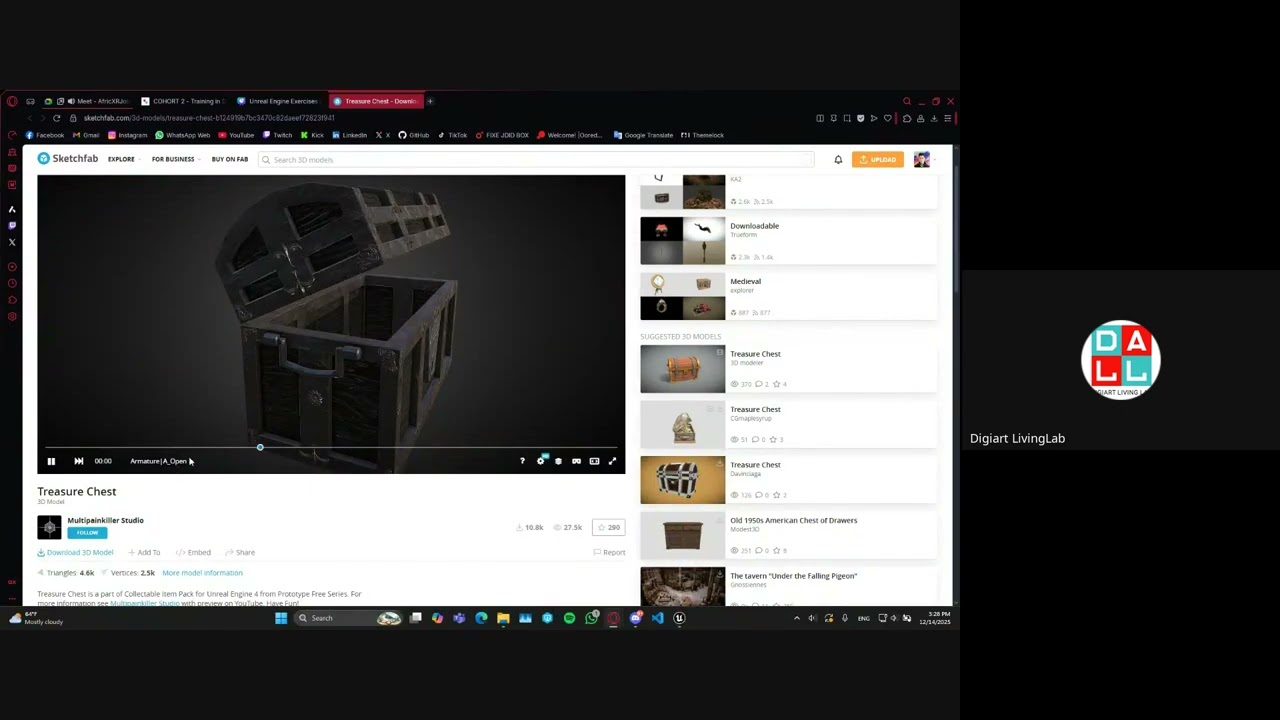Viewport: 1280px width, 720px height.
Task: Open the LinkedIn bookmark
Action: 350,135
